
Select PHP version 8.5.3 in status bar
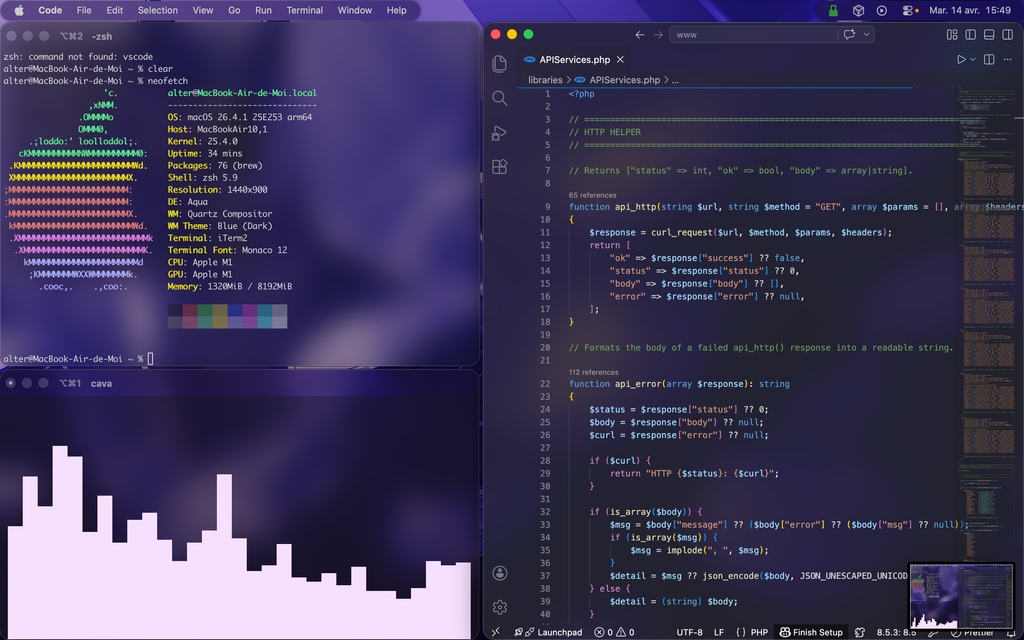coord(896,632)
